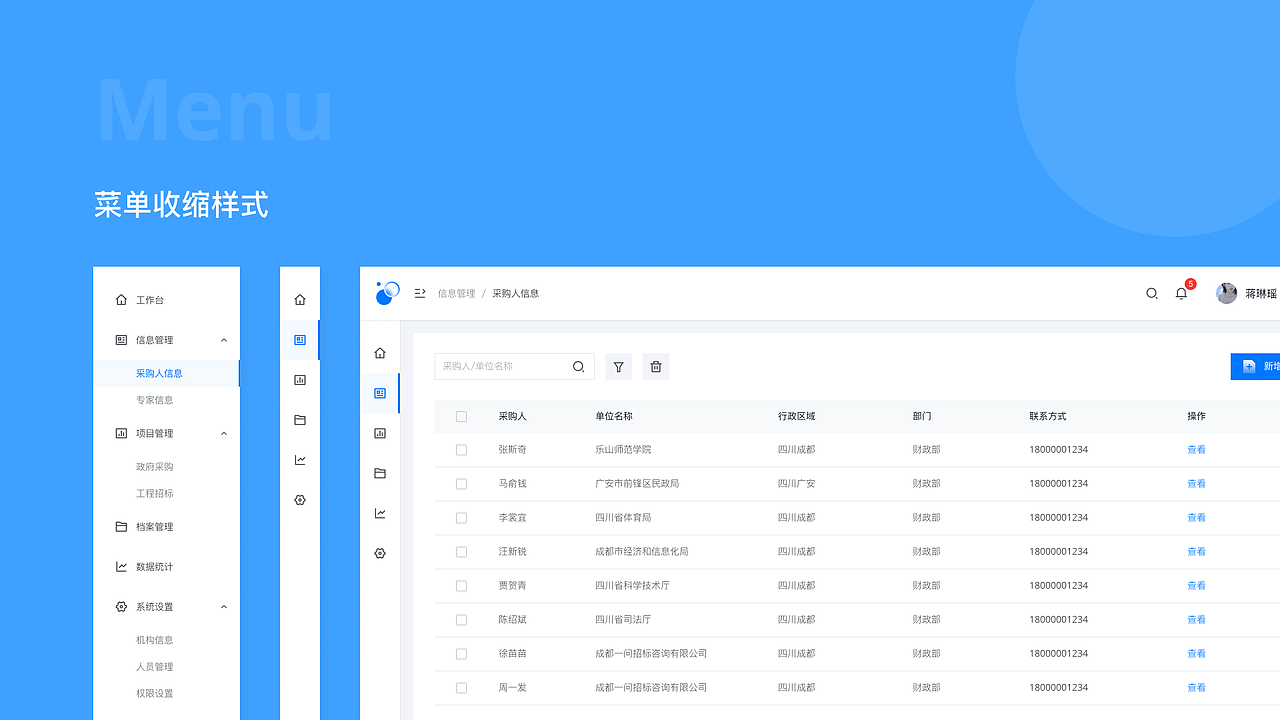Viewport: 1280px width, 720px height.
Task: Click the blue 新增 button
Action: (x=1256, y=367)
